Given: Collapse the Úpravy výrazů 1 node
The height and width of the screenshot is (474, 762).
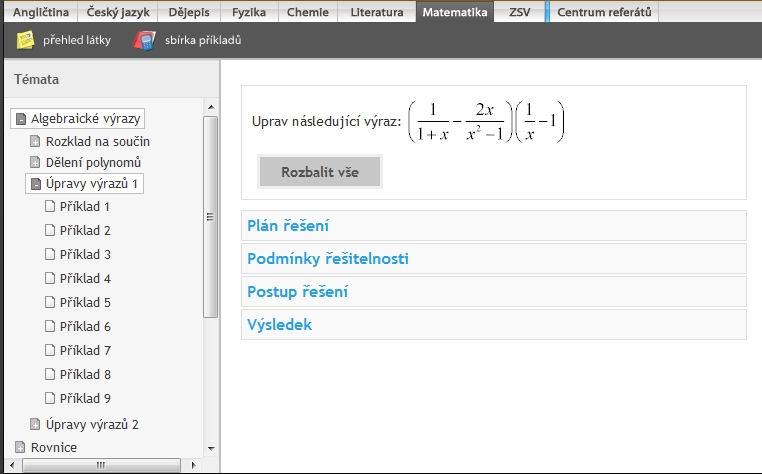Looking at the screenshot, I should coord(35,184).
